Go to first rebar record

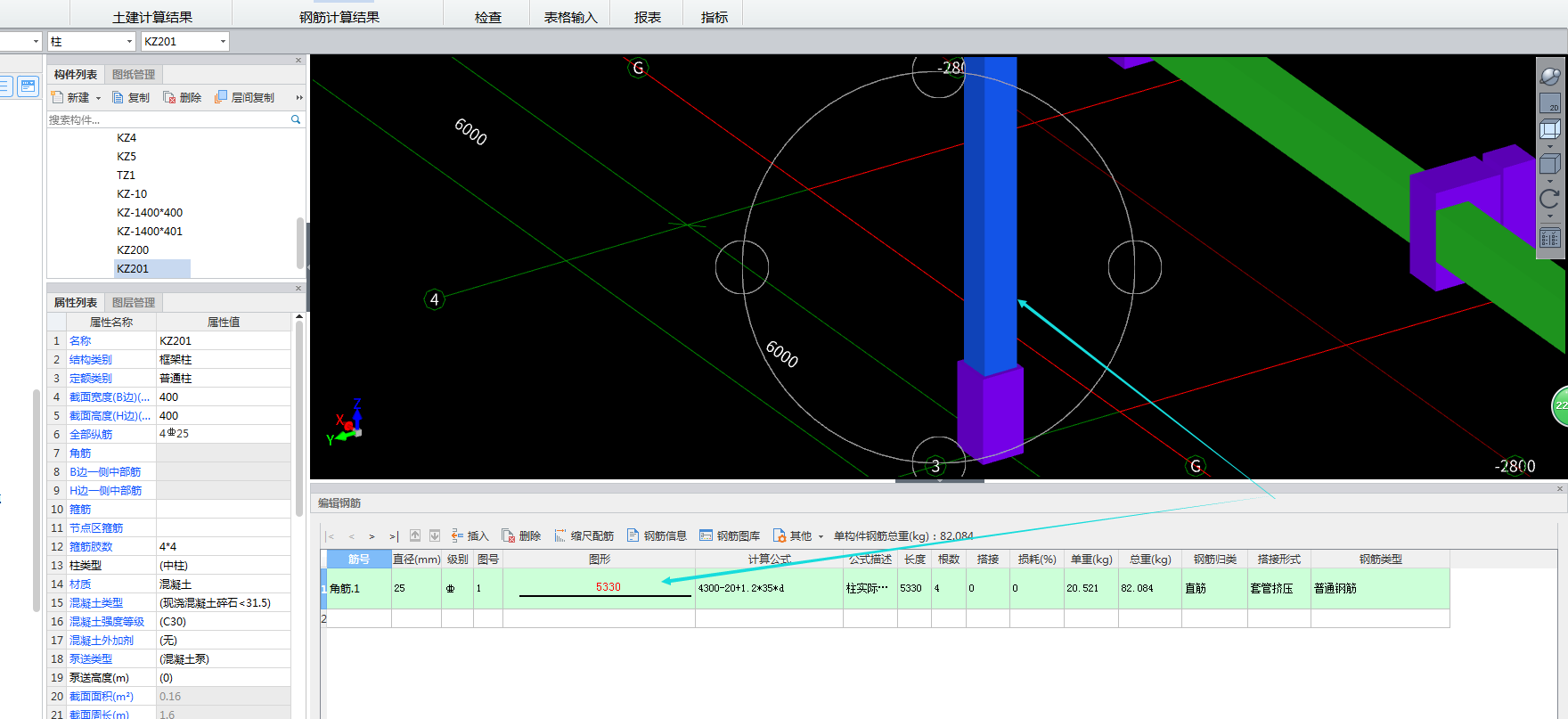[331, 536]
